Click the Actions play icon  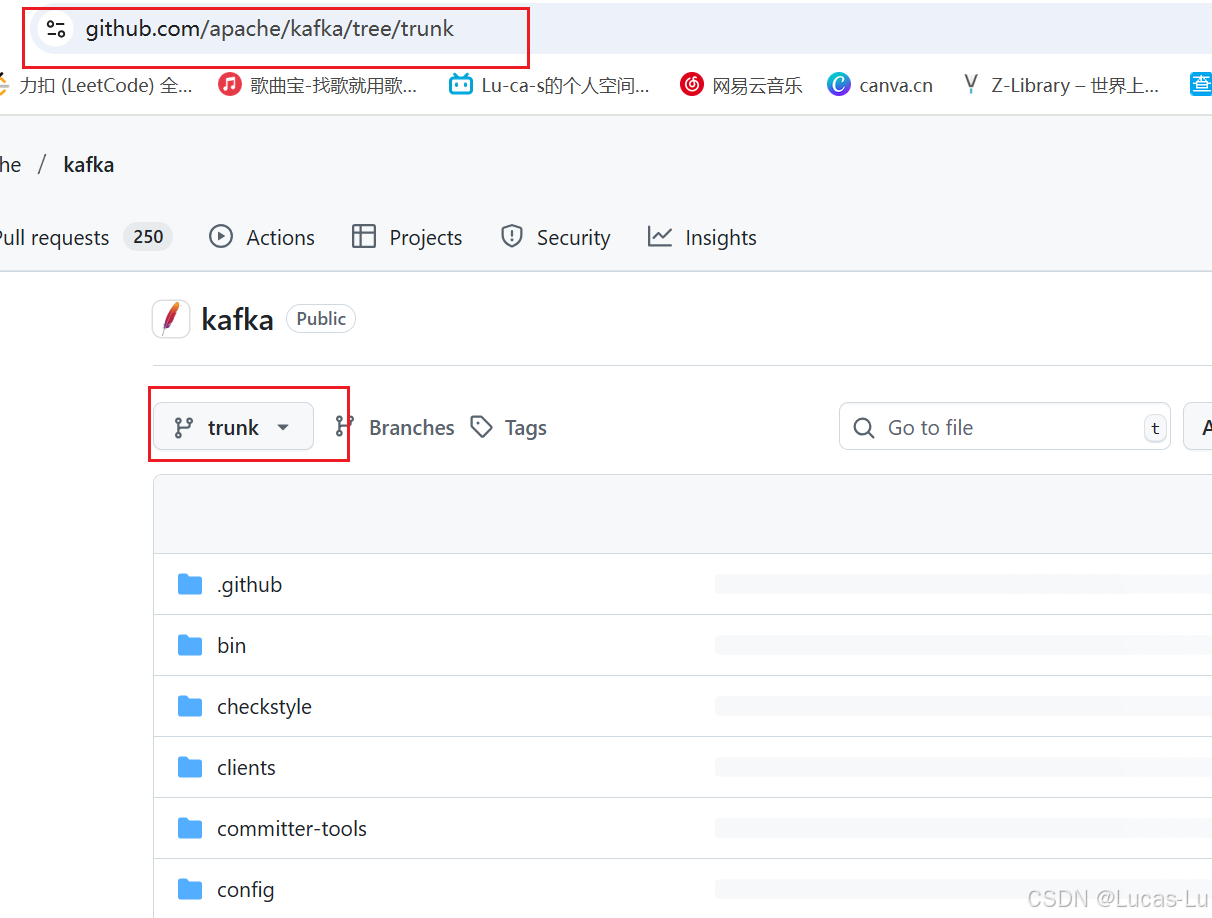pos(221,237)
